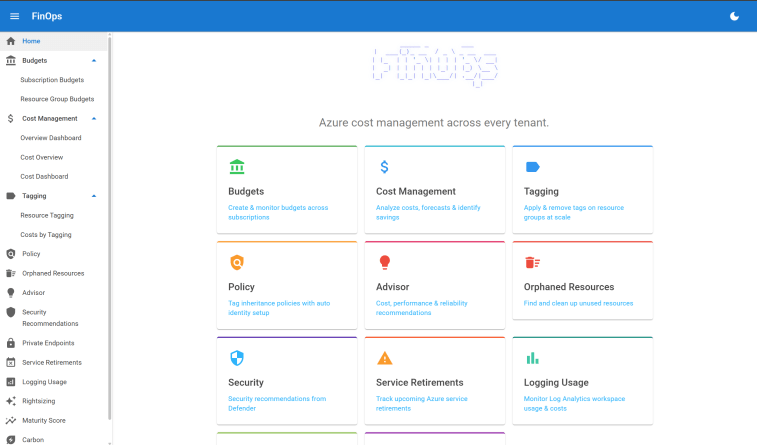Collapse the Budgets sidebar section

click(94, 61)
